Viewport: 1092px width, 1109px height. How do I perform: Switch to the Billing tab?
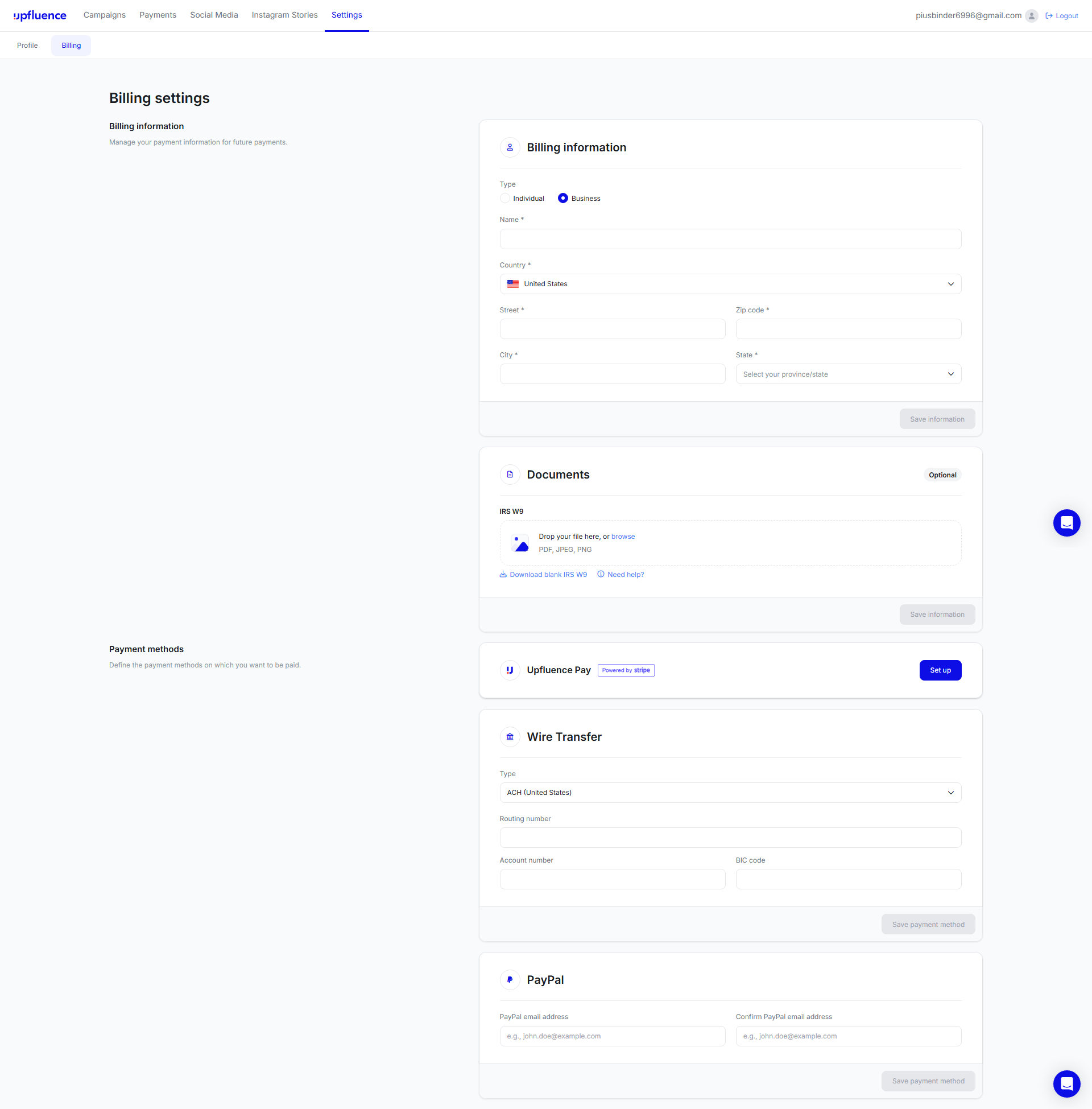click(71, 46)
